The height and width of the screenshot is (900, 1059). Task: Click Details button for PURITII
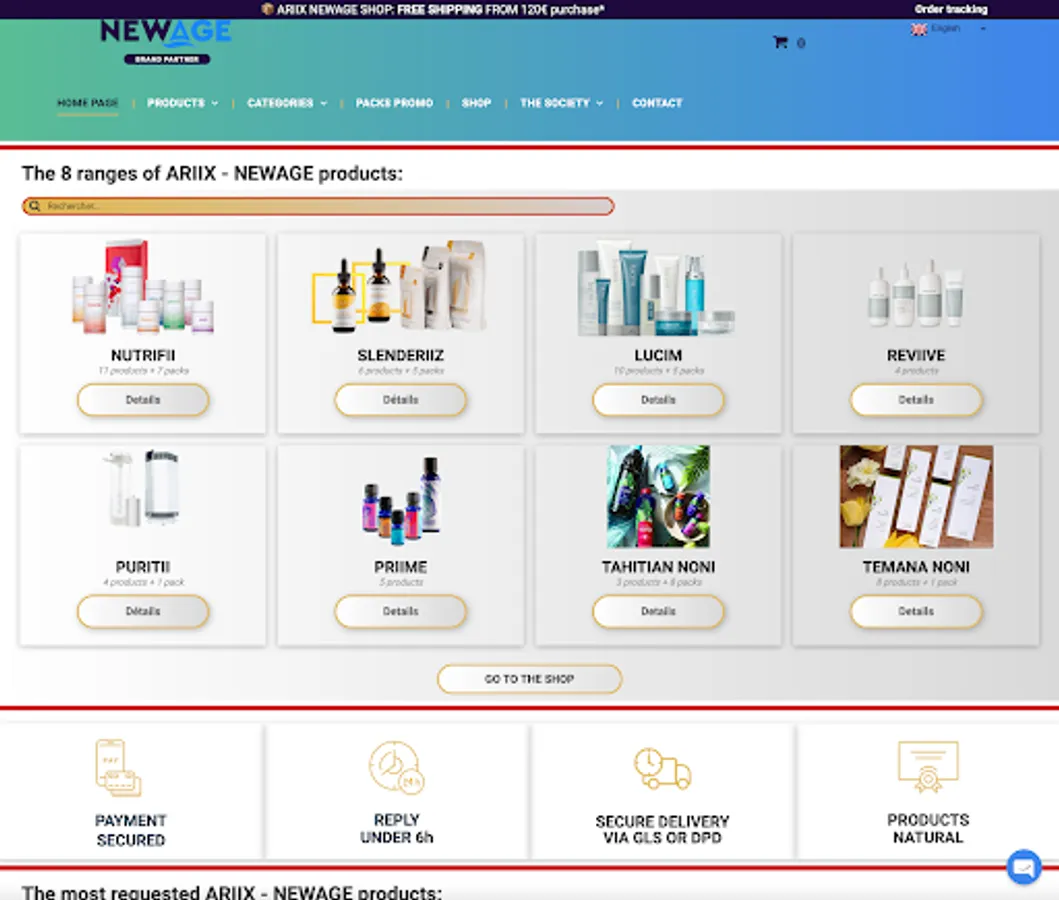[x=143, y=611]
